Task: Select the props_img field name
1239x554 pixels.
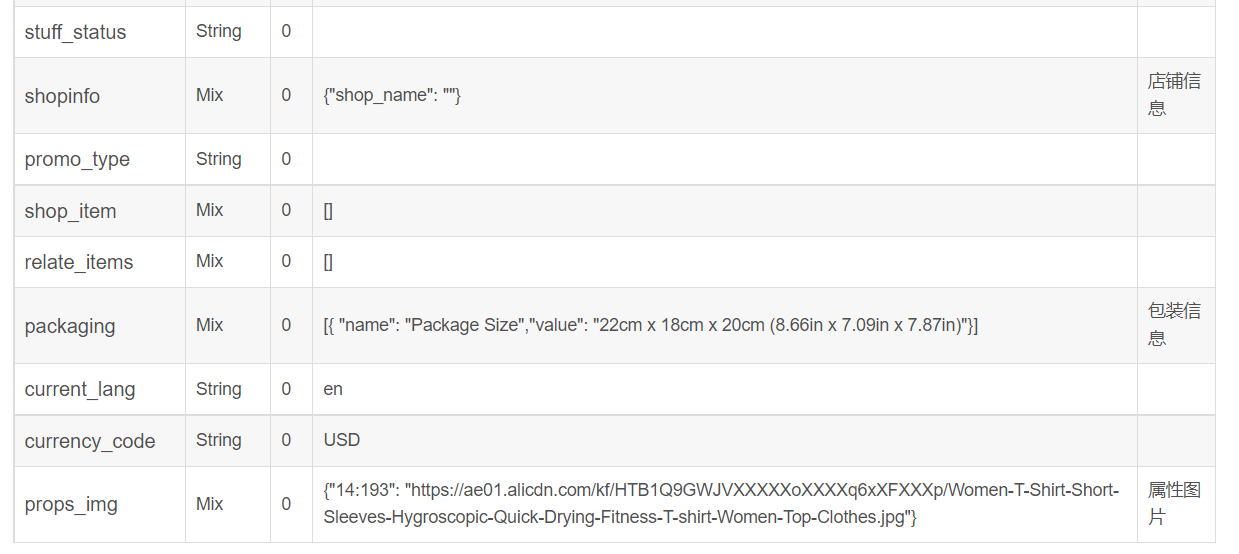Action: point(71,504)
